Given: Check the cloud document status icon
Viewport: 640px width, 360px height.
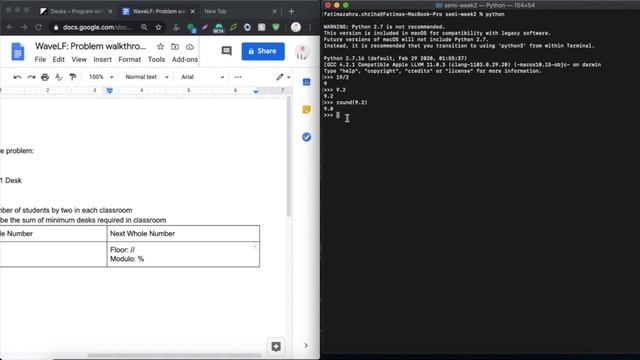Looking at the screenshot, I should pyautogui.click(x=190, y=47).
